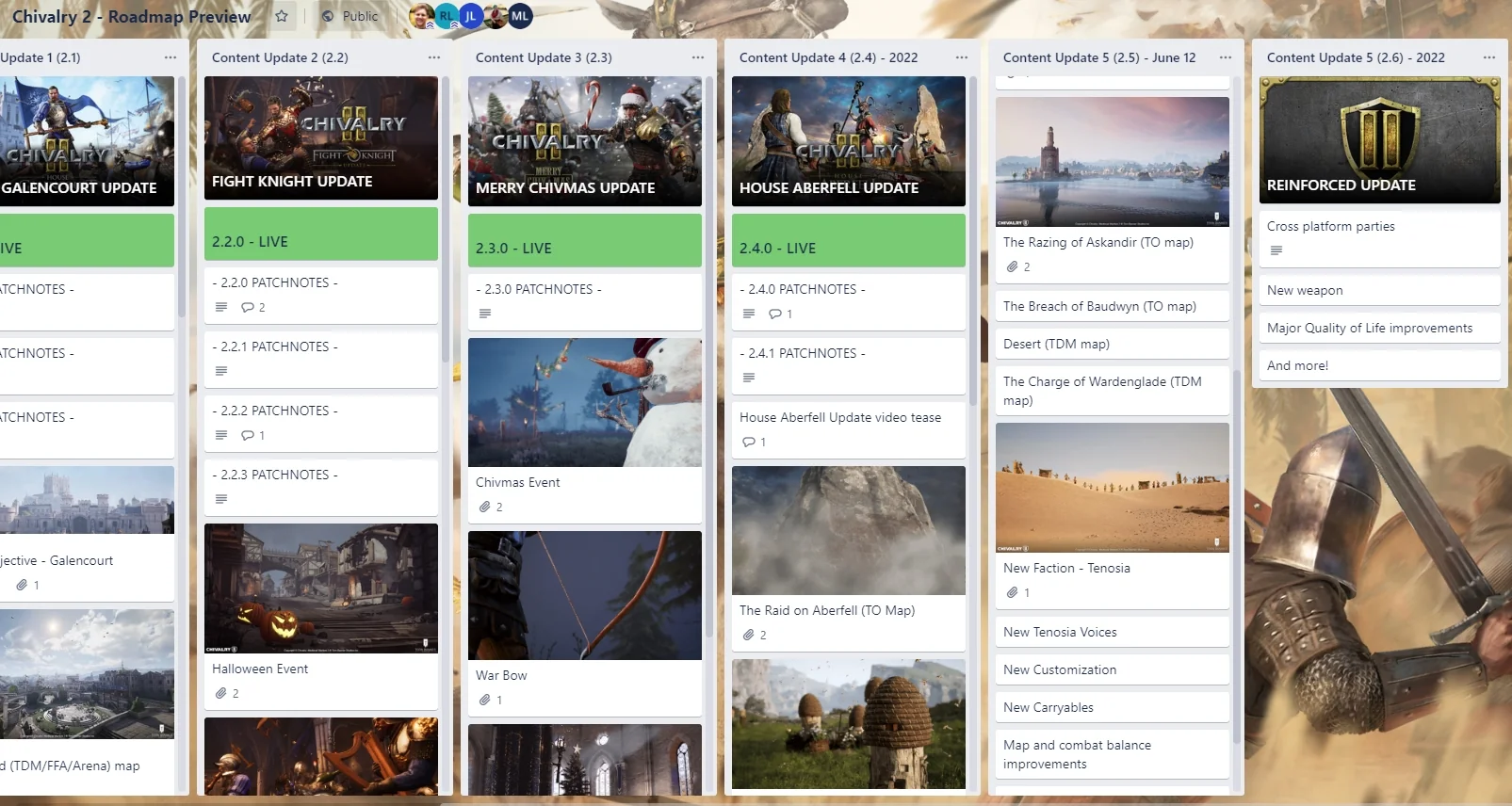Screen dimensions: 1512x806
Task: Open list menu for Content Update 5 (2.5)
Action: (x=1225, y=57)
